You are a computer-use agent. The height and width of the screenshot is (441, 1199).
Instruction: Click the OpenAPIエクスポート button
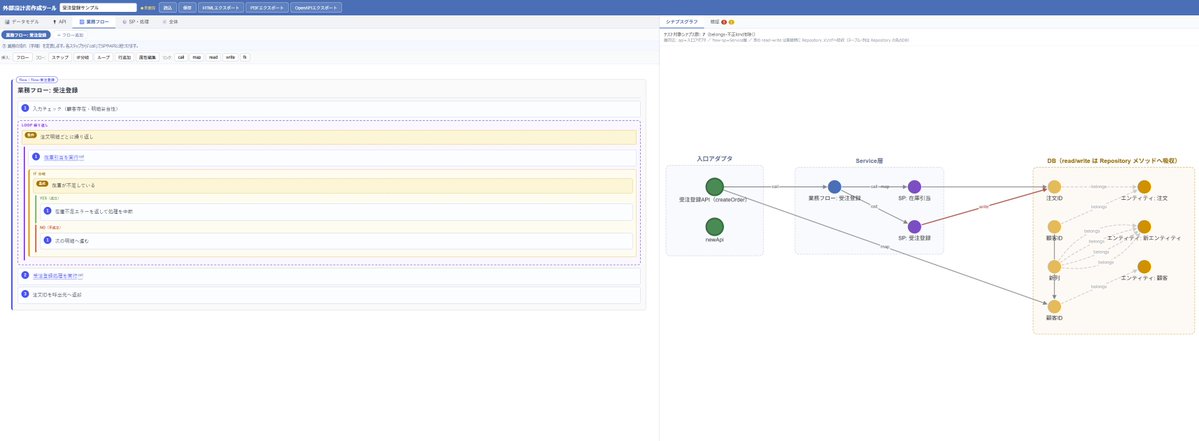point(317,8)
